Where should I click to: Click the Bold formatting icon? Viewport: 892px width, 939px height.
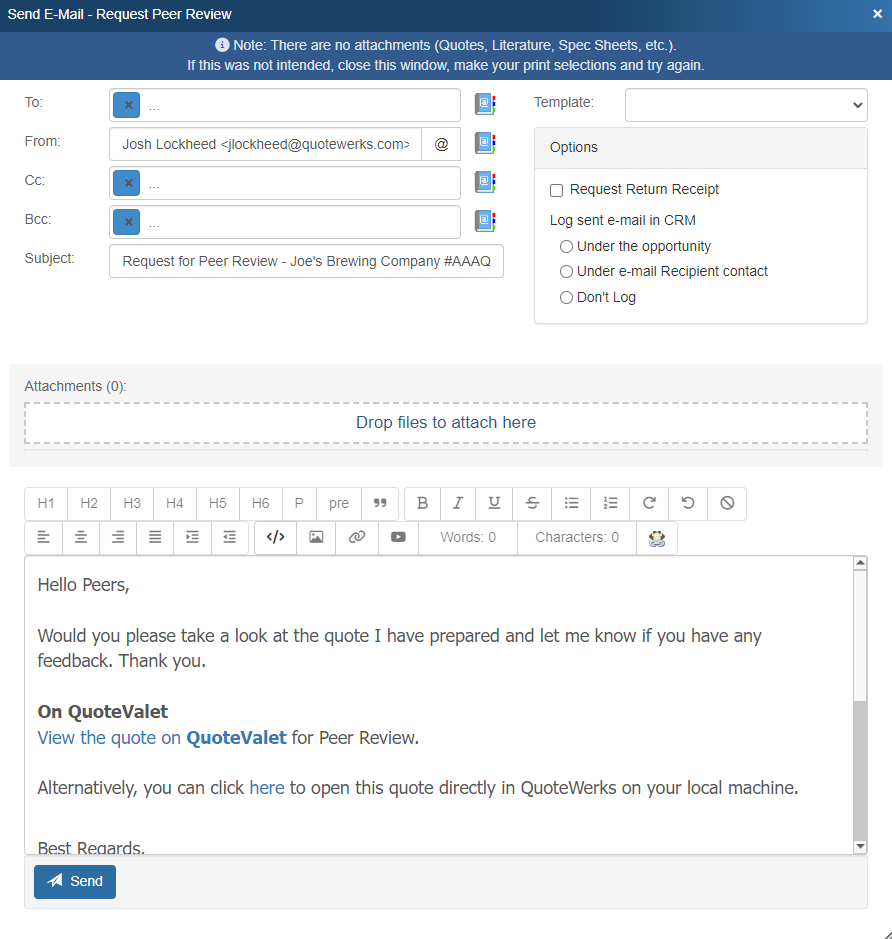[422, 503]
